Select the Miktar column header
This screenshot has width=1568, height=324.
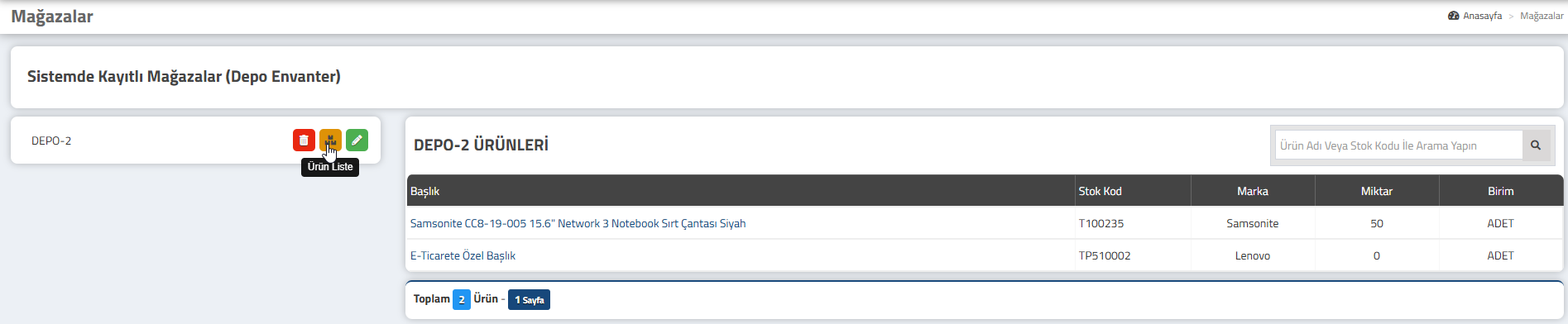(x=1377, y=191)
